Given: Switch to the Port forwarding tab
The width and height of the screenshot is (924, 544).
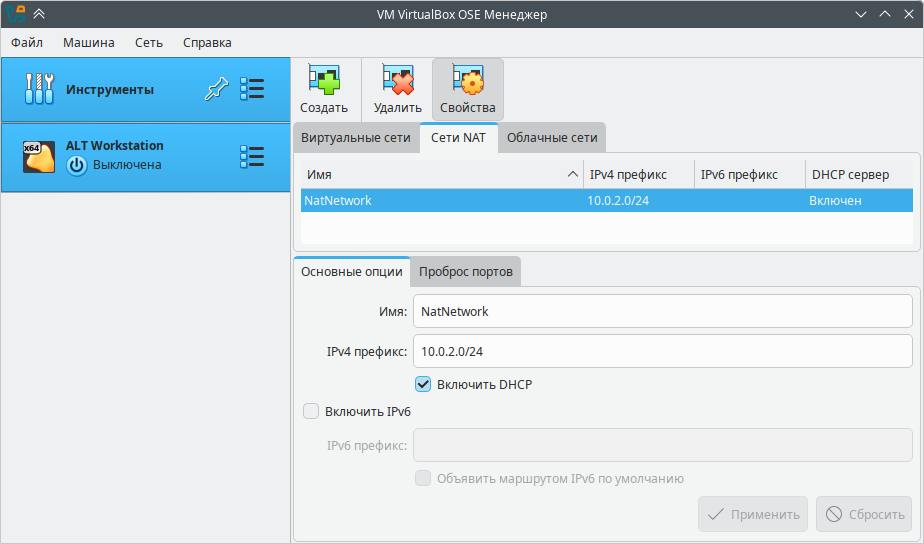Looking at the screenshot, I should tap(466, 271).
